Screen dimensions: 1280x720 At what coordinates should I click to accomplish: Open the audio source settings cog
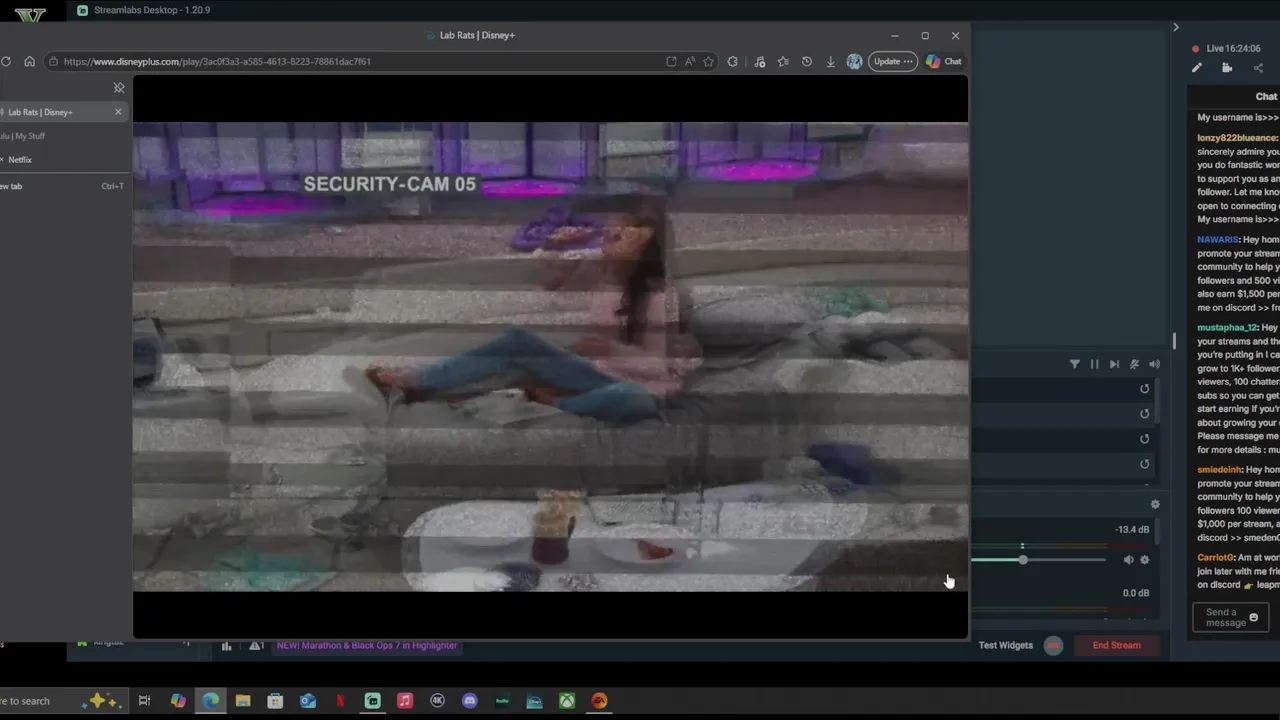(x=1145, y=560)
